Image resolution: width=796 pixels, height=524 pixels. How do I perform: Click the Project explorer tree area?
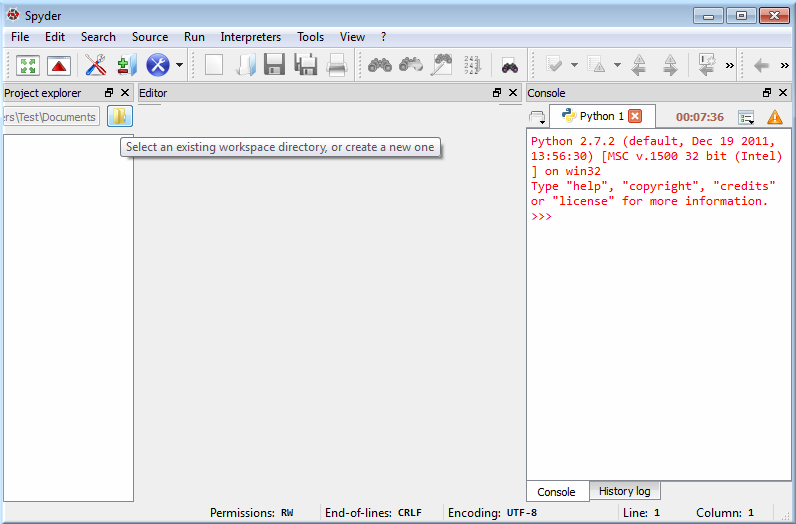tap(69, 318)
